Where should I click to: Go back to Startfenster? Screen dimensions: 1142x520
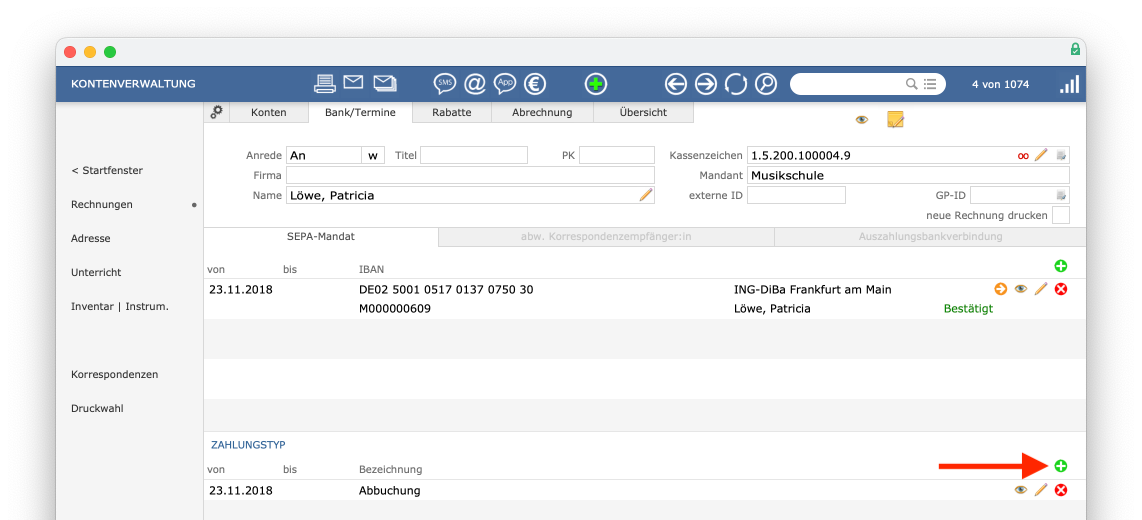tap(107, 170)
